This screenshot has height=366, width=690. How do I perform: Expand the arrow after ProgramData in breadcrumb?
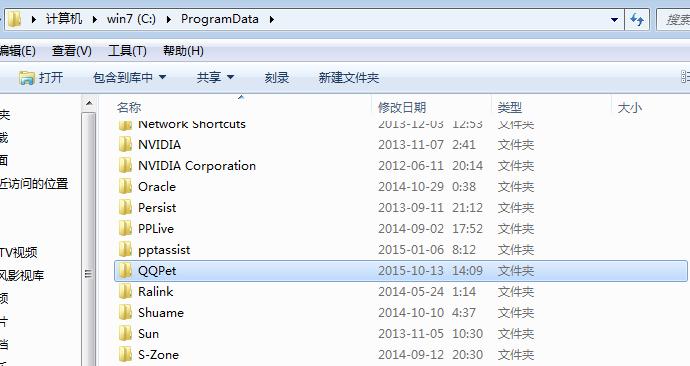point(271,19)
